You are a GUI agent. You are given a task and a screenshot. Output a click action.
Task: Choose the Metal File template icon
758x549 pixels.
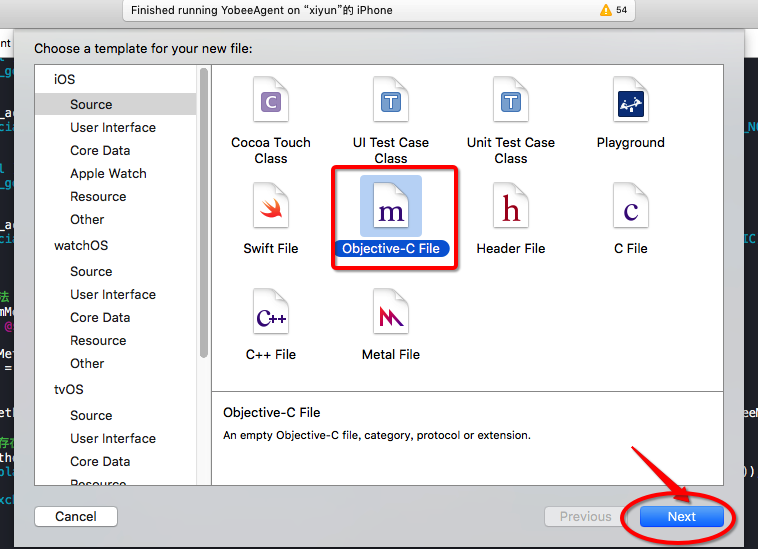pos(391,312)
